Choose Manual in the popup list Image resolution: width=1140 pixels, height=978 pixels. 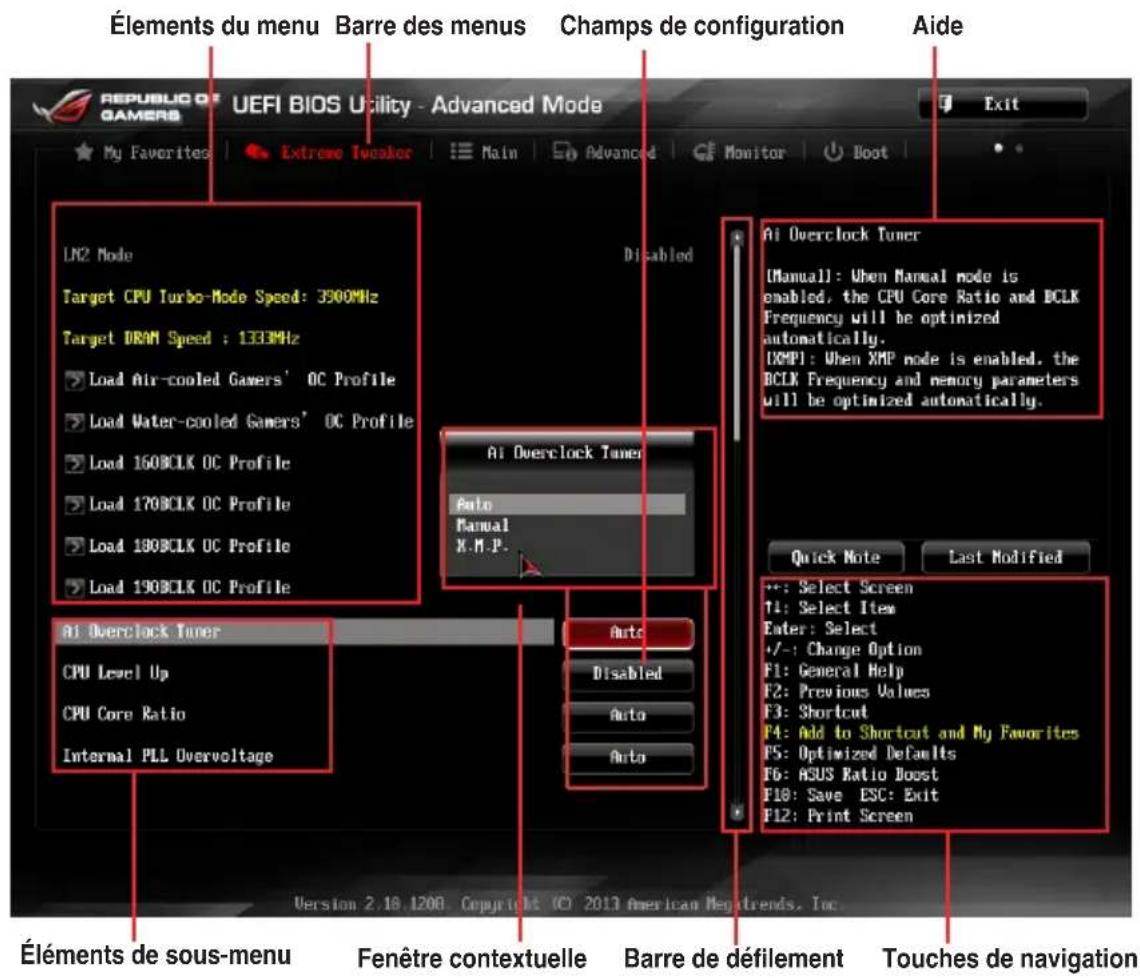click(x=483, y=525)
